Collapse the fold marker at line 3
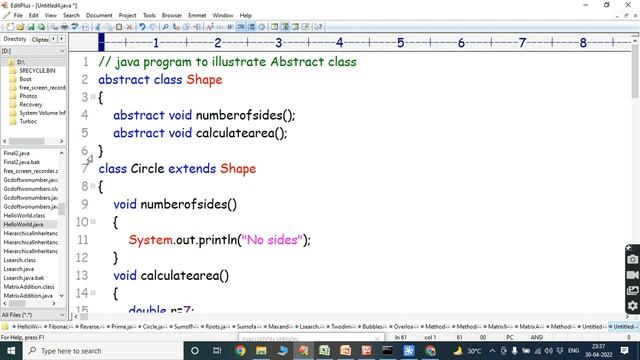Image resolution: width=640 pixels, height=360 pixels. coord(93,97)
